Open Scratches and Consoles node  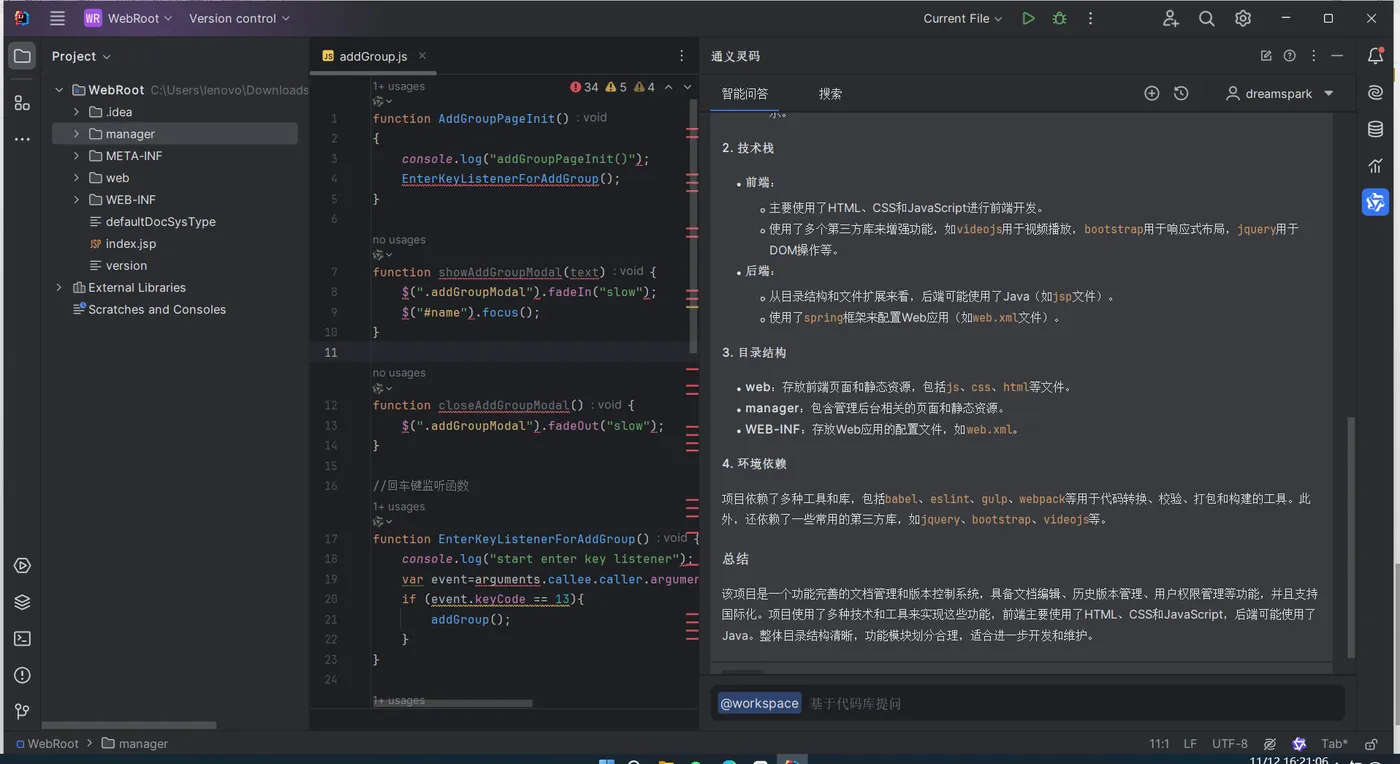point(149,309)
